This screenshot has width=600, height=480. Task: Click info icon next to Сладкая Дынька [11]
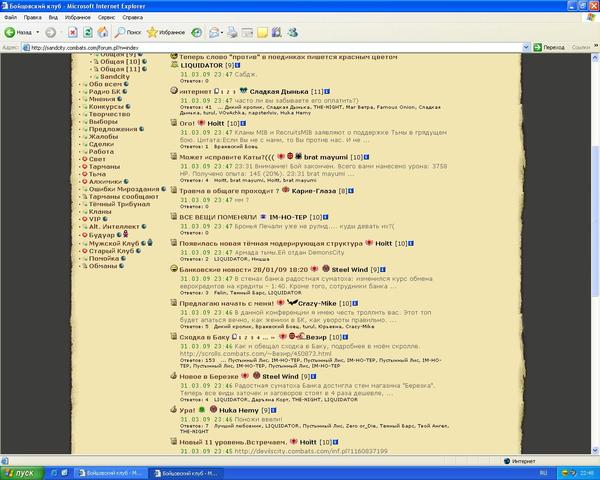(x=327, y=91)
